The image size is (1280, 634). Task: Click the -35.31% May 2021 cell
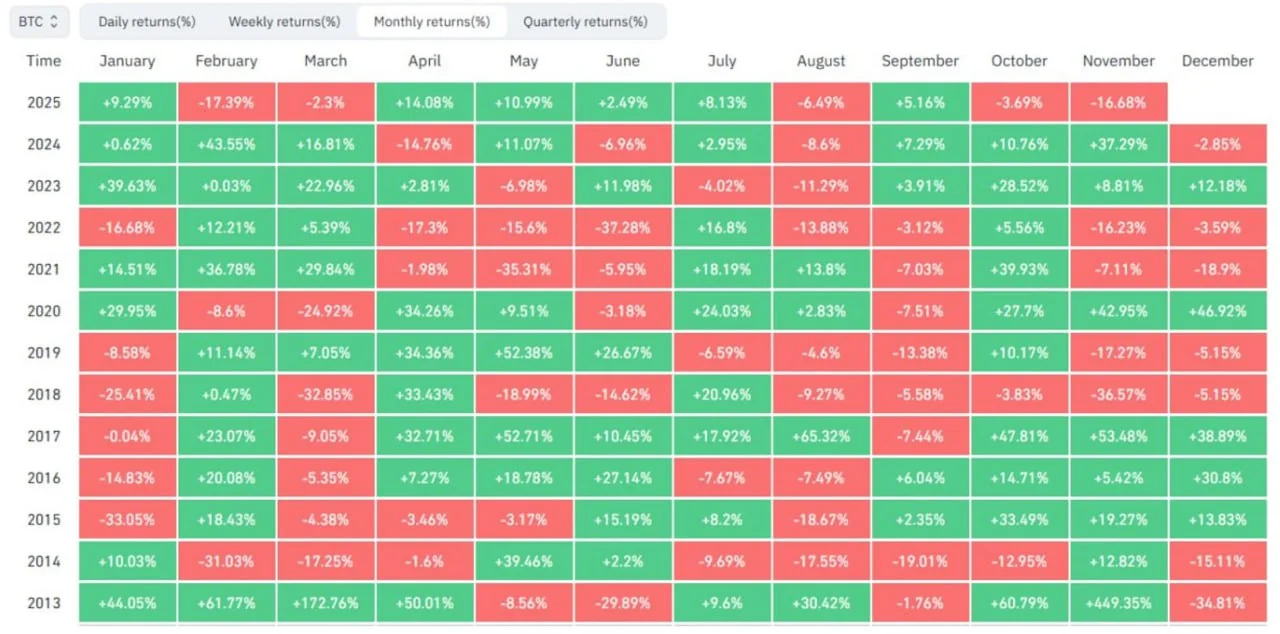pyautogui.click(x=524, y=269)
